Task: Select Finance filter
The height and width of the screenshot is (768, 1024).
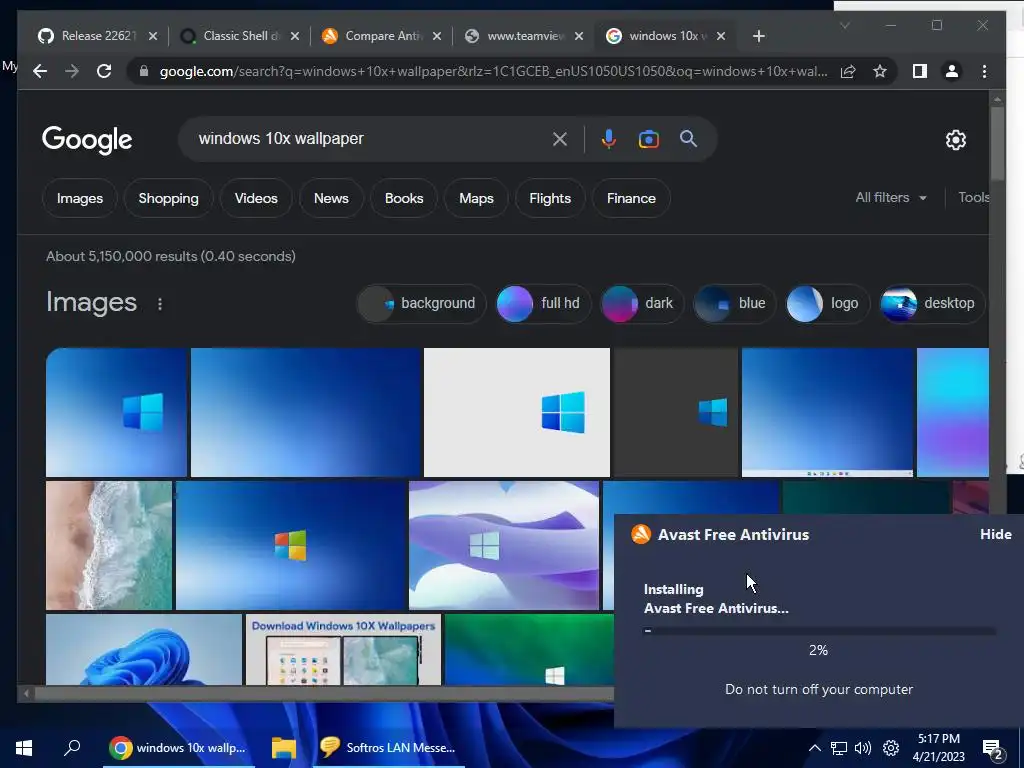Action: pyautogui.click(x=631, y=198)
